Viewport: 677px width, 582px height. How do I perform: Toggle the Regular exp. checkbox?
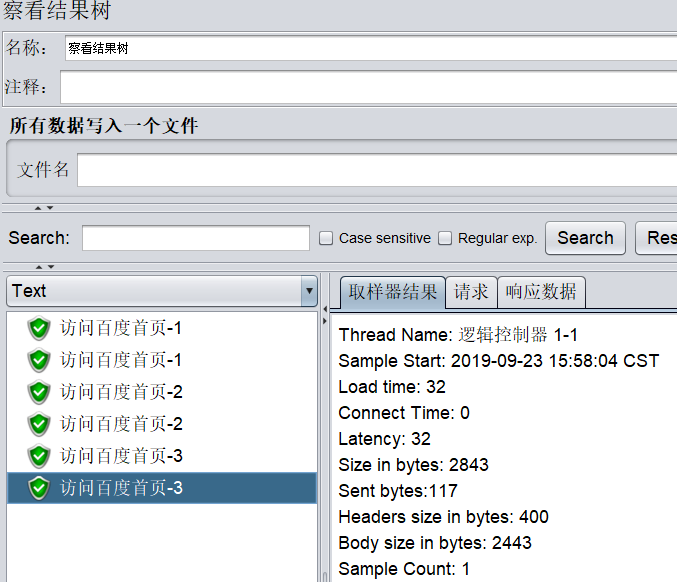(445, 238)
